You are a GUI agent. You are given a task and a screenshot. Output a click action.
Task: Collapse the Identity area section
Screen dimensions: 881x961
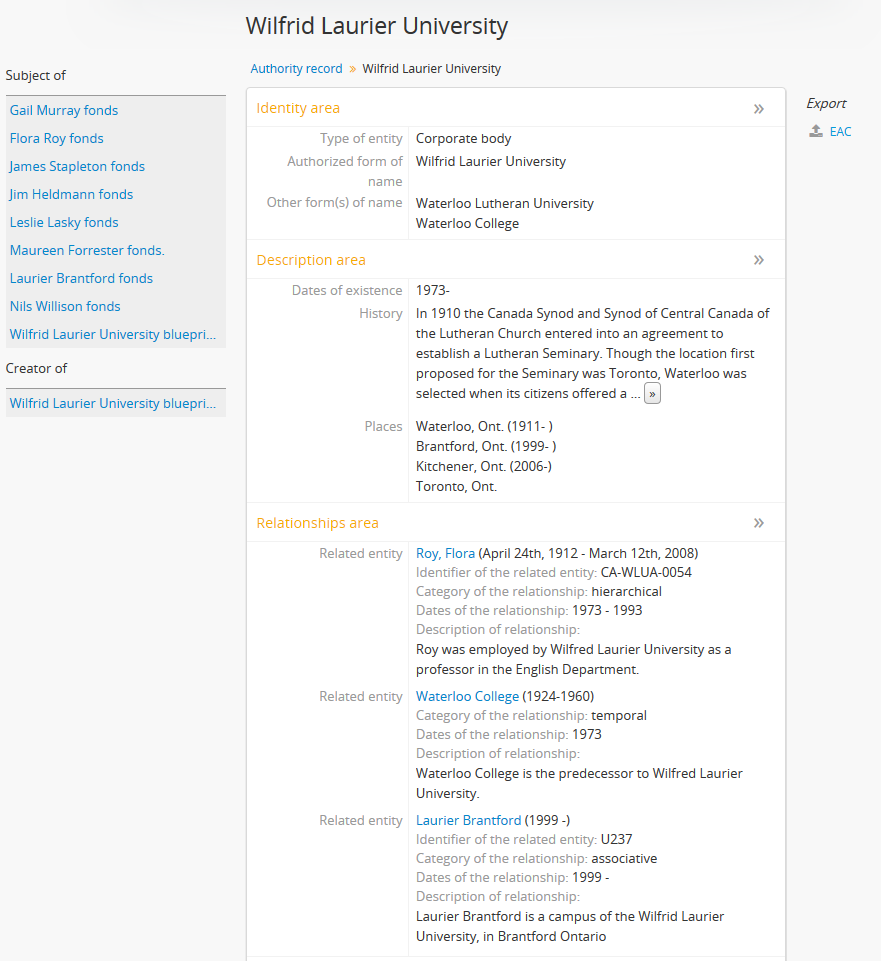click(758, 109)
